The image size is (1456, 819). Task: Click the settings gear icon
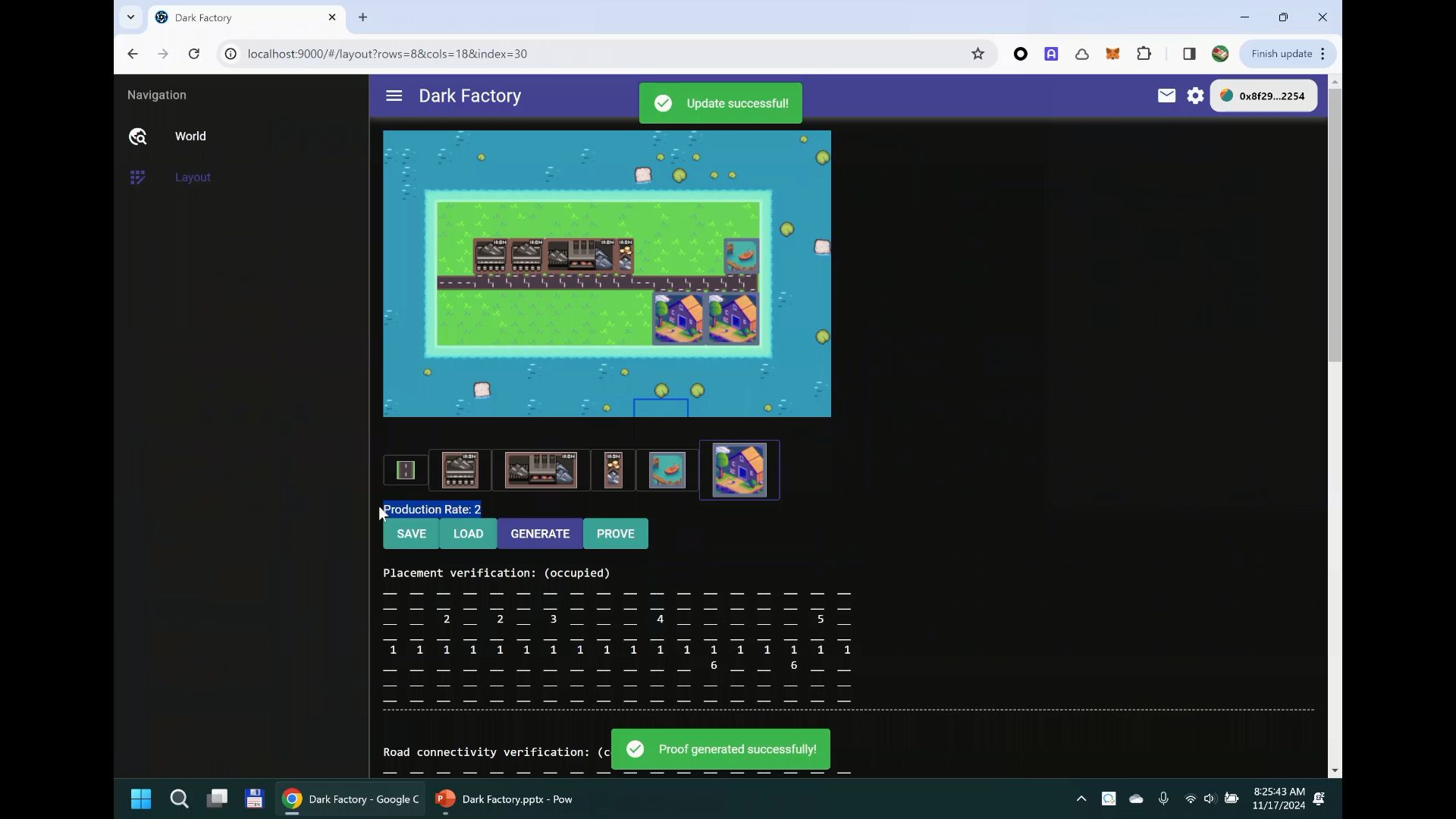(1196, 95)
